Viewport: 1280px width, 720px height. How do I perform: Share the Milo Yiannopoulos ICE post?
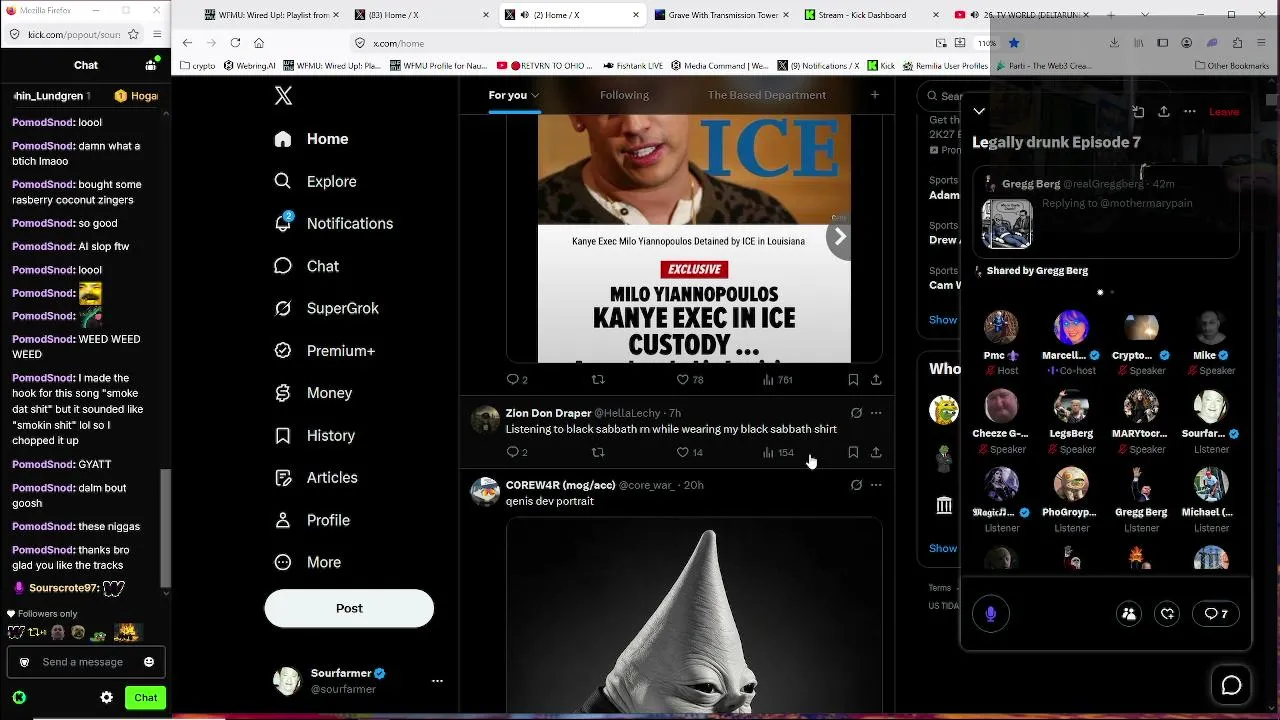pos(876,380)
